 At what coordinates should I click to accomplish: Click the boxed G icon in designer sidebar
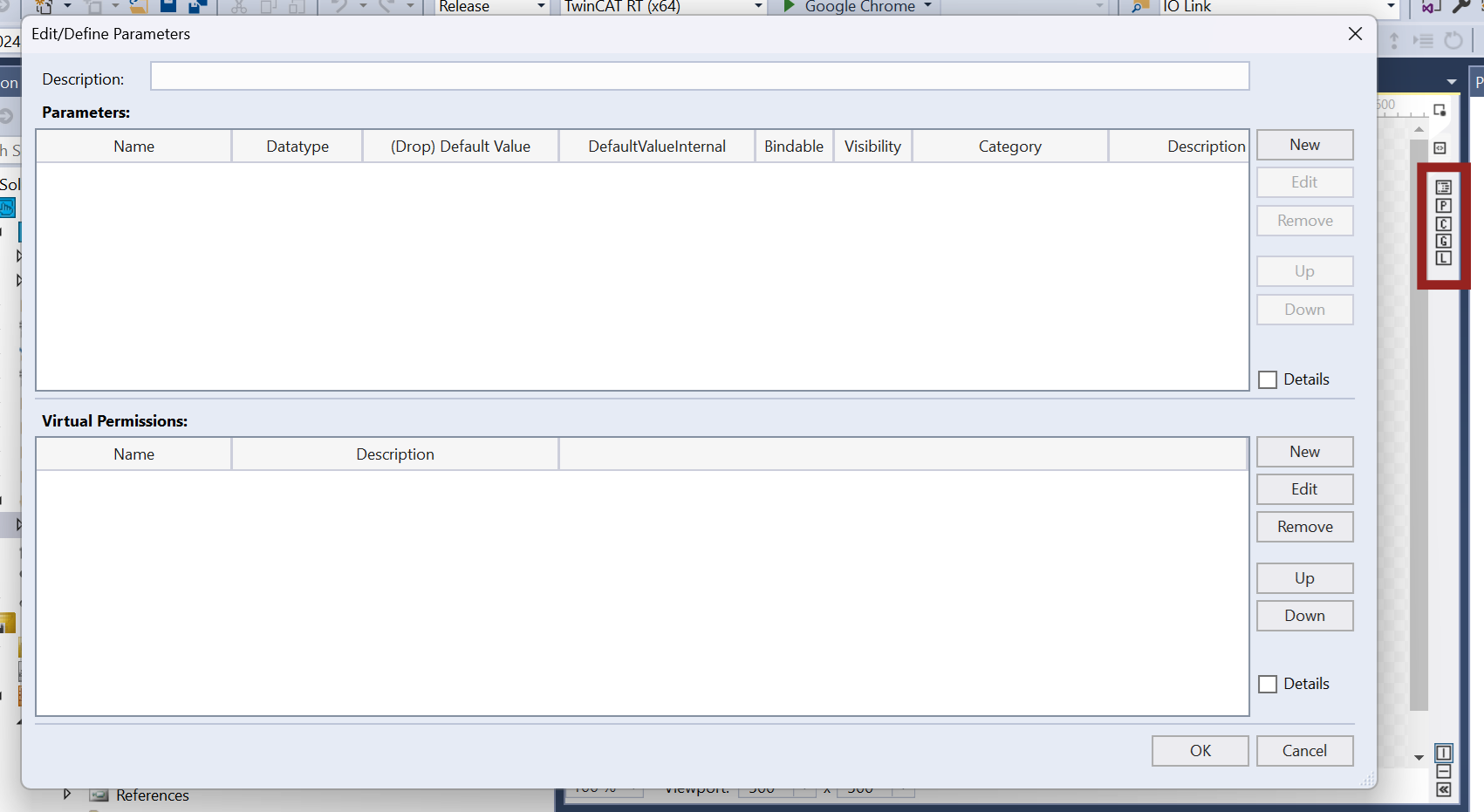tap(1444, 241)
